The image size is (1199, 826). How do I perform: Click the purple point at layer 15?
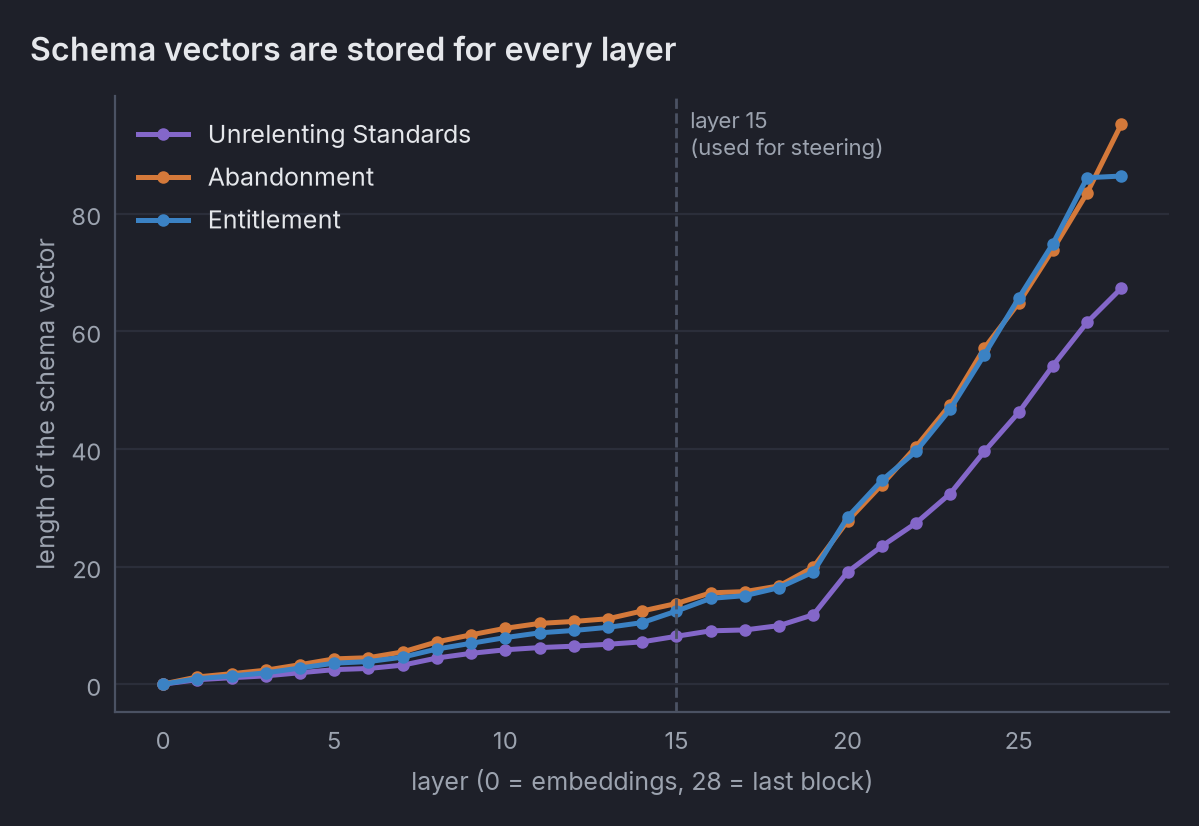(676, 636)
